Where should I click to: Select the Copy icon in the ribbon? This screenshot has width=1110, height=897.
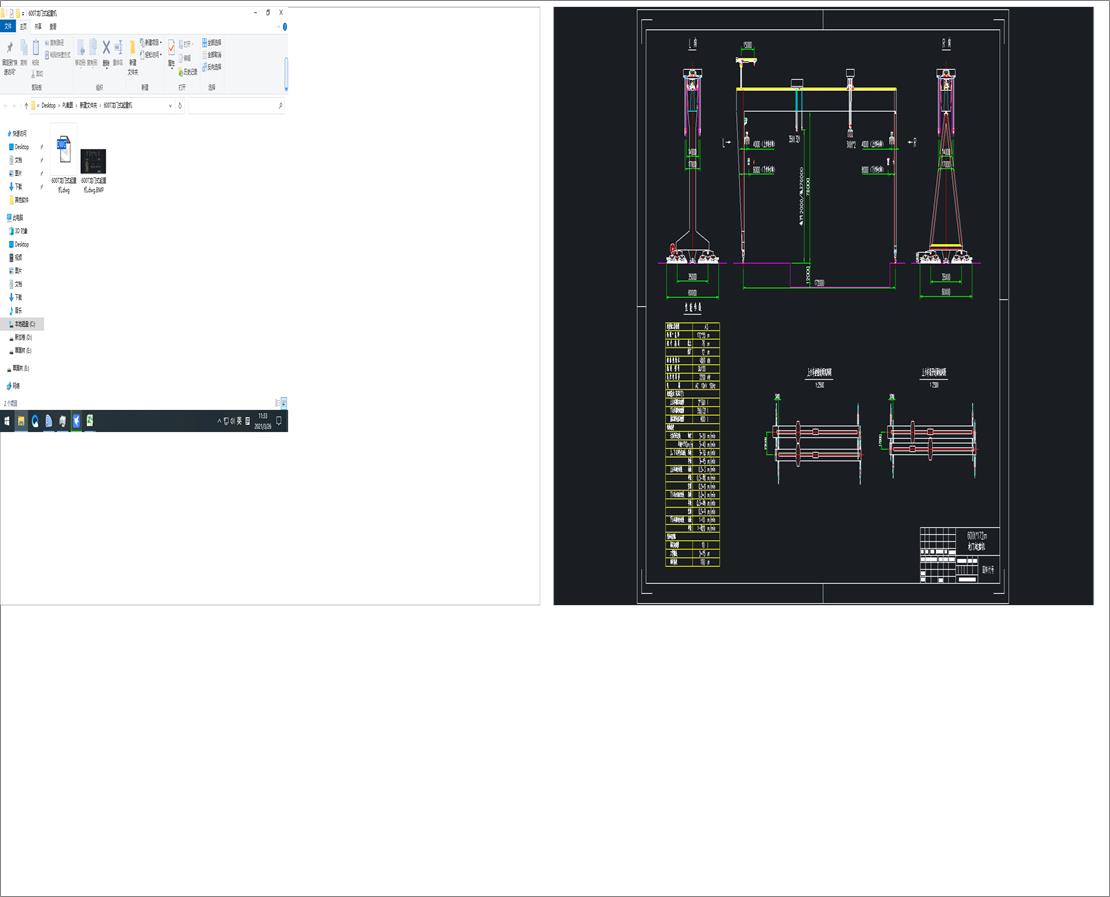click(23, 47)
